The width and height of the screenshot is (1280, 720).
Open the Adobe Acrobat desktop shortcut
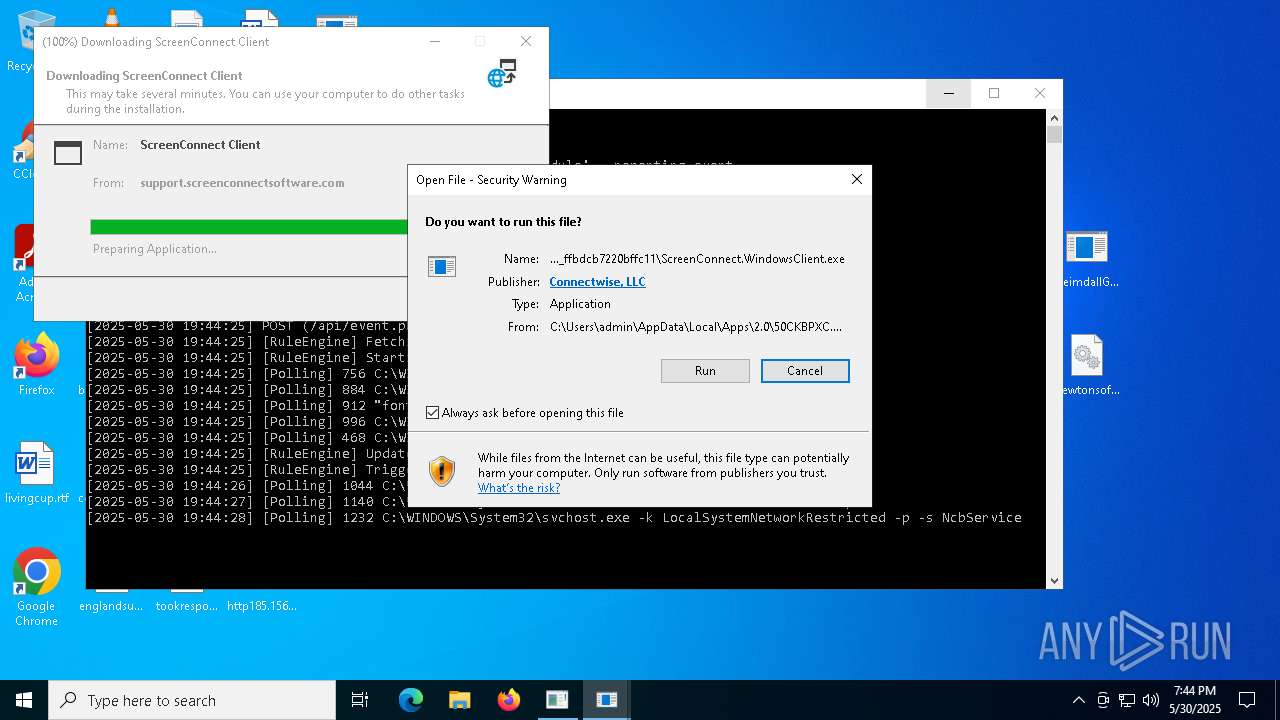(24, 263)
